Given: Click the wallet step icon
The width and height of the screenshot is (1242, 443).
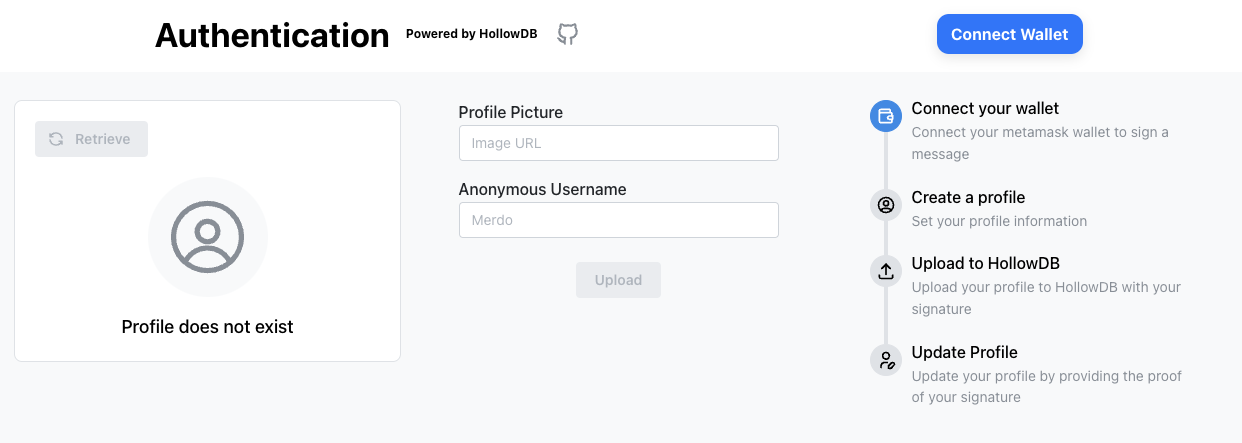Looking at the screenshot, I should click(x=886, y=116).
